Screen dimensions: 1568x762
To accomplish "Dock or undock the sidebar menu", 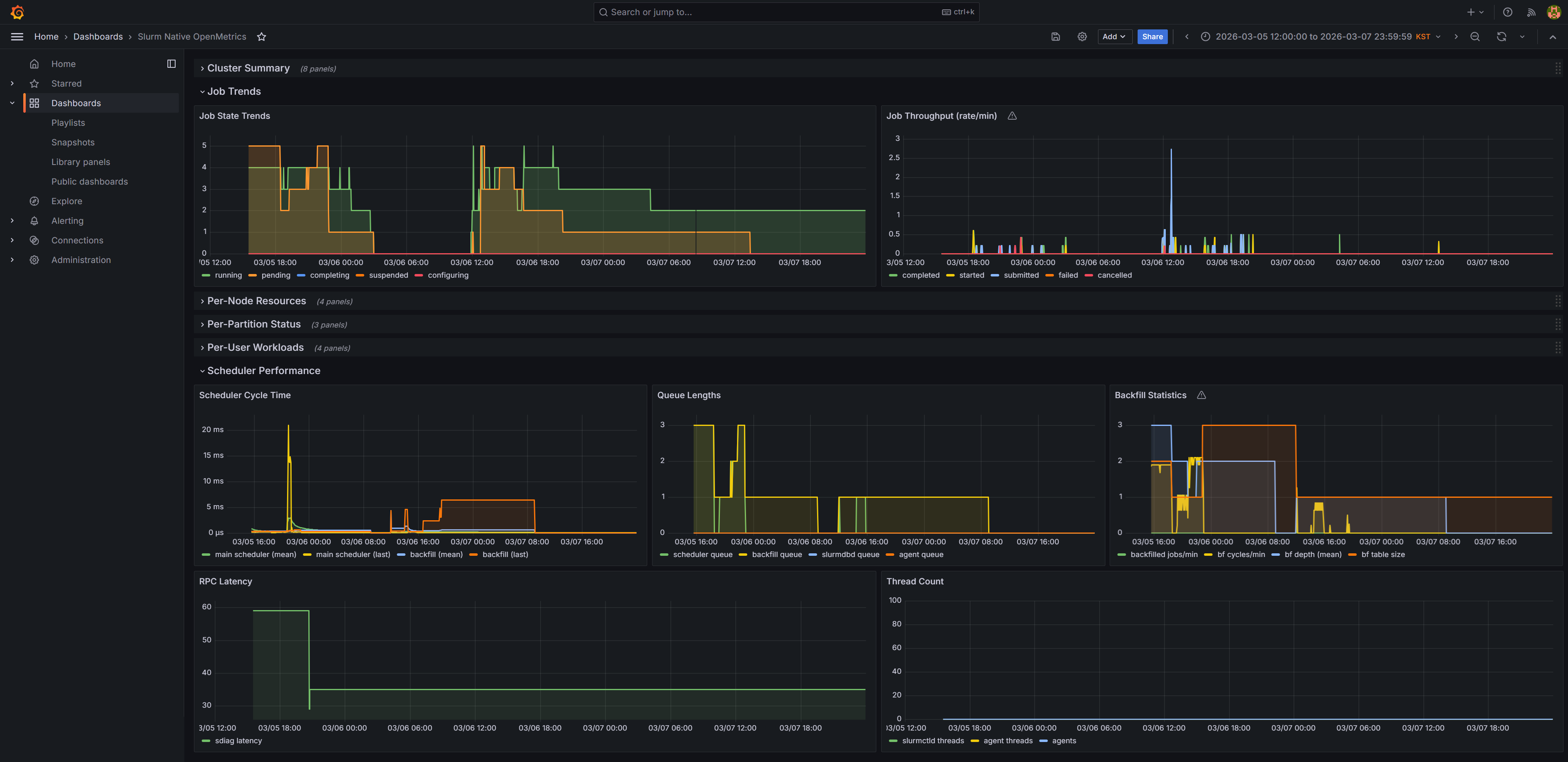I will (x=171, y=64).
